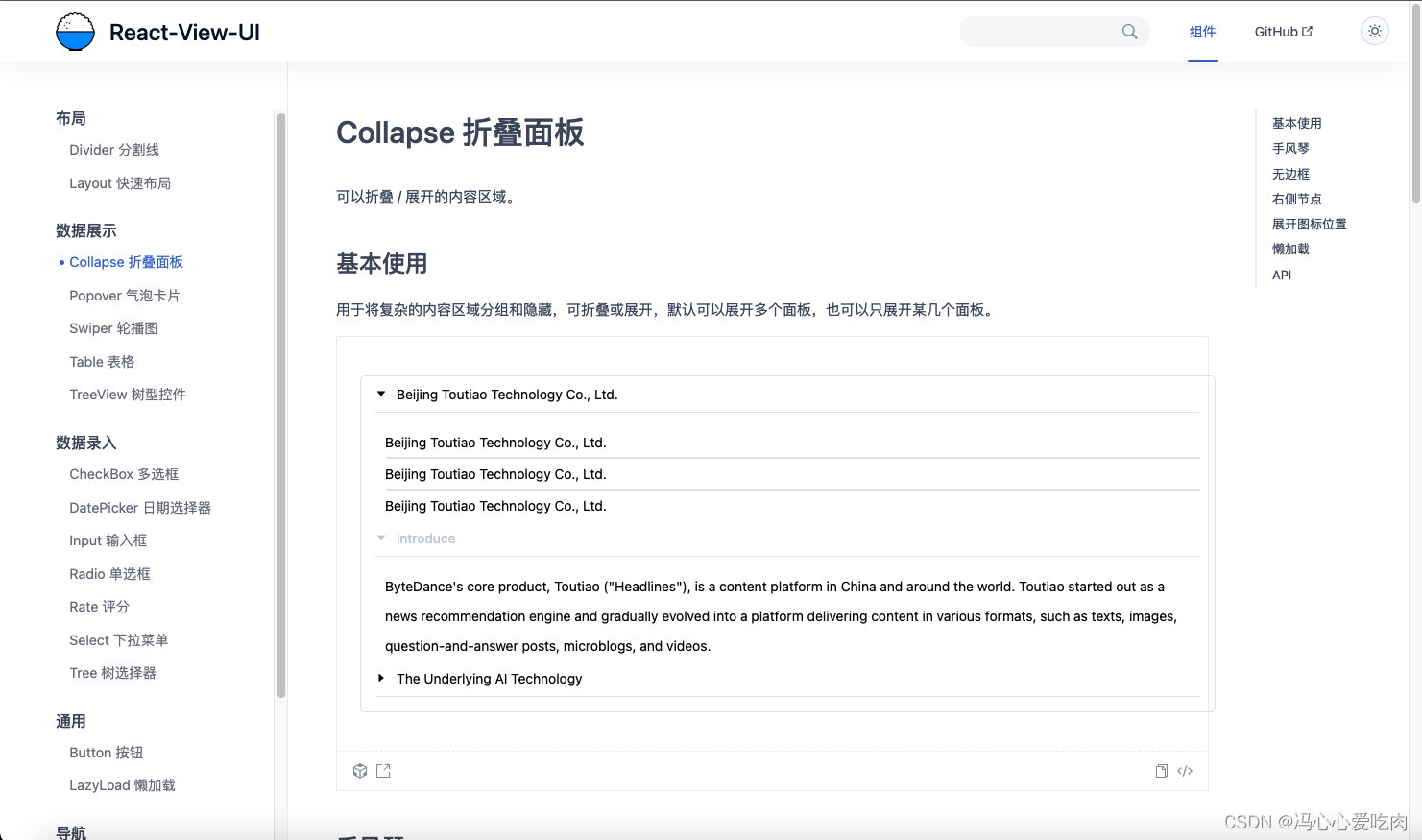Screen dimensions: 1422x840
Task: Jump to 右侧节点 in table of contents
Action: click(x=1296, y=199)
